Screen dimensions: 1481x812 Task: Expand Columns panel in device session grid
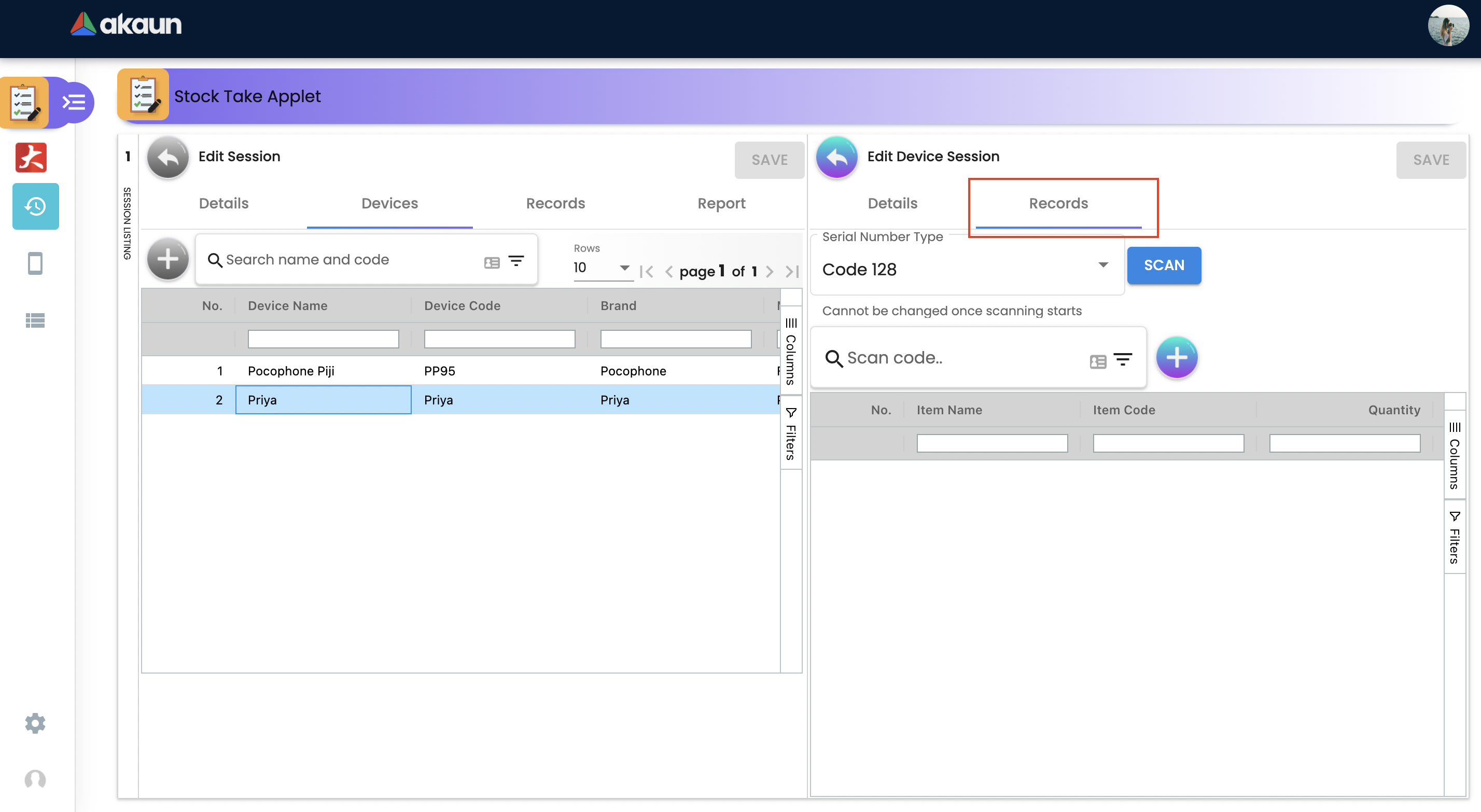[1454, 455]
